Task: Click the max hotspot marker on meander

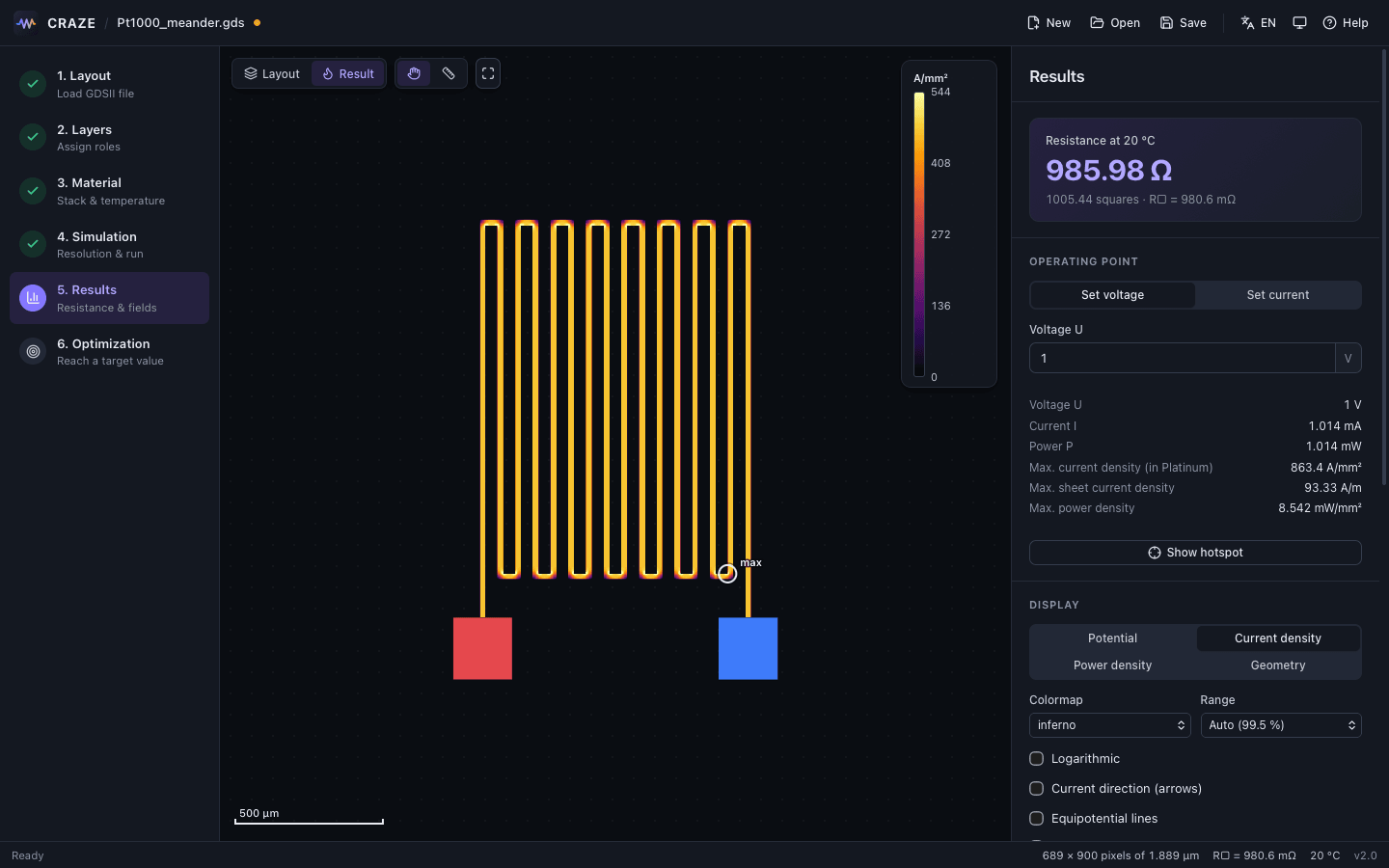Action: tap(727, 574)
